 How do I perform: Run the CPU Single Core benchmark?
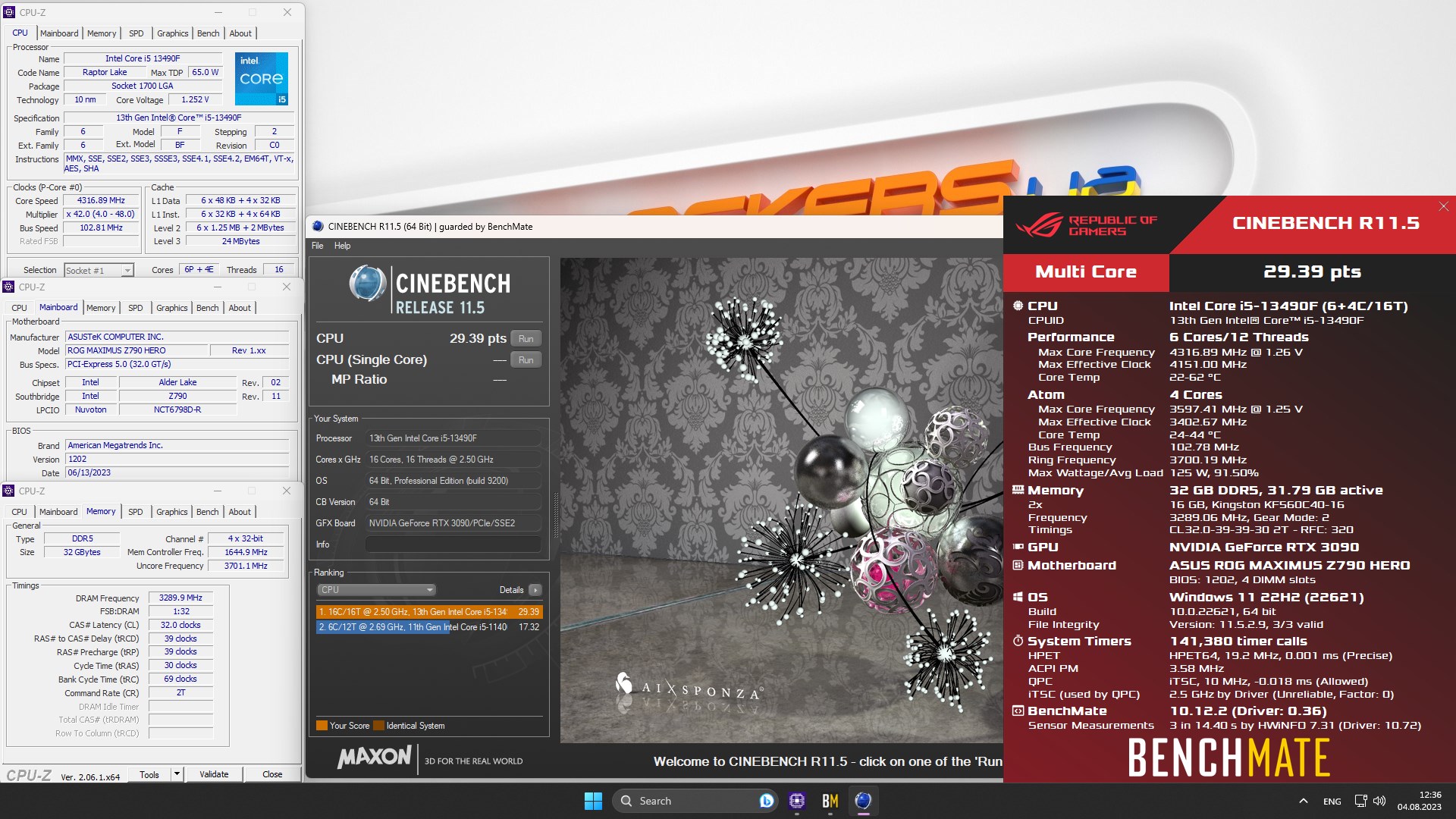(x=526, y=360)
